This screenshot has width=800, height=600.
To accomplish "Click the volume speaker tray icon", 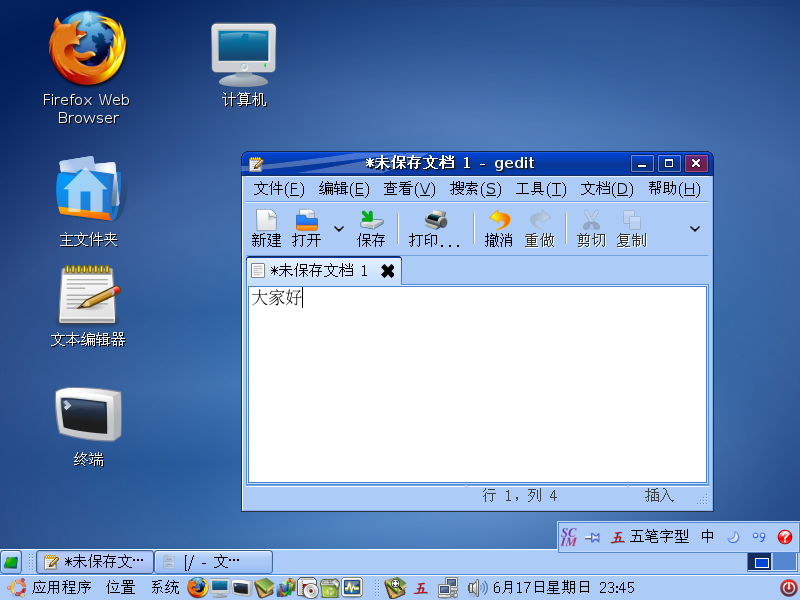I will click(x=477, y=588).
